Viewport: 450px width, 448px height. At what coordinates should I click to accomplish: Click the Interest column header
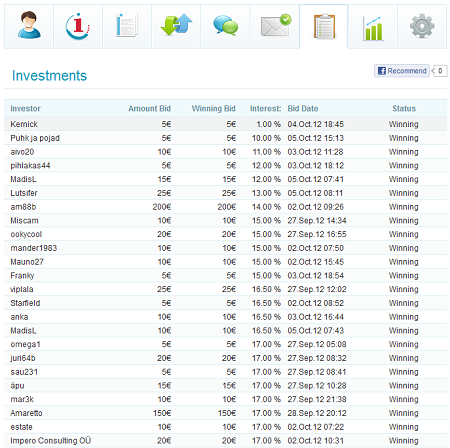click(265, 109)
